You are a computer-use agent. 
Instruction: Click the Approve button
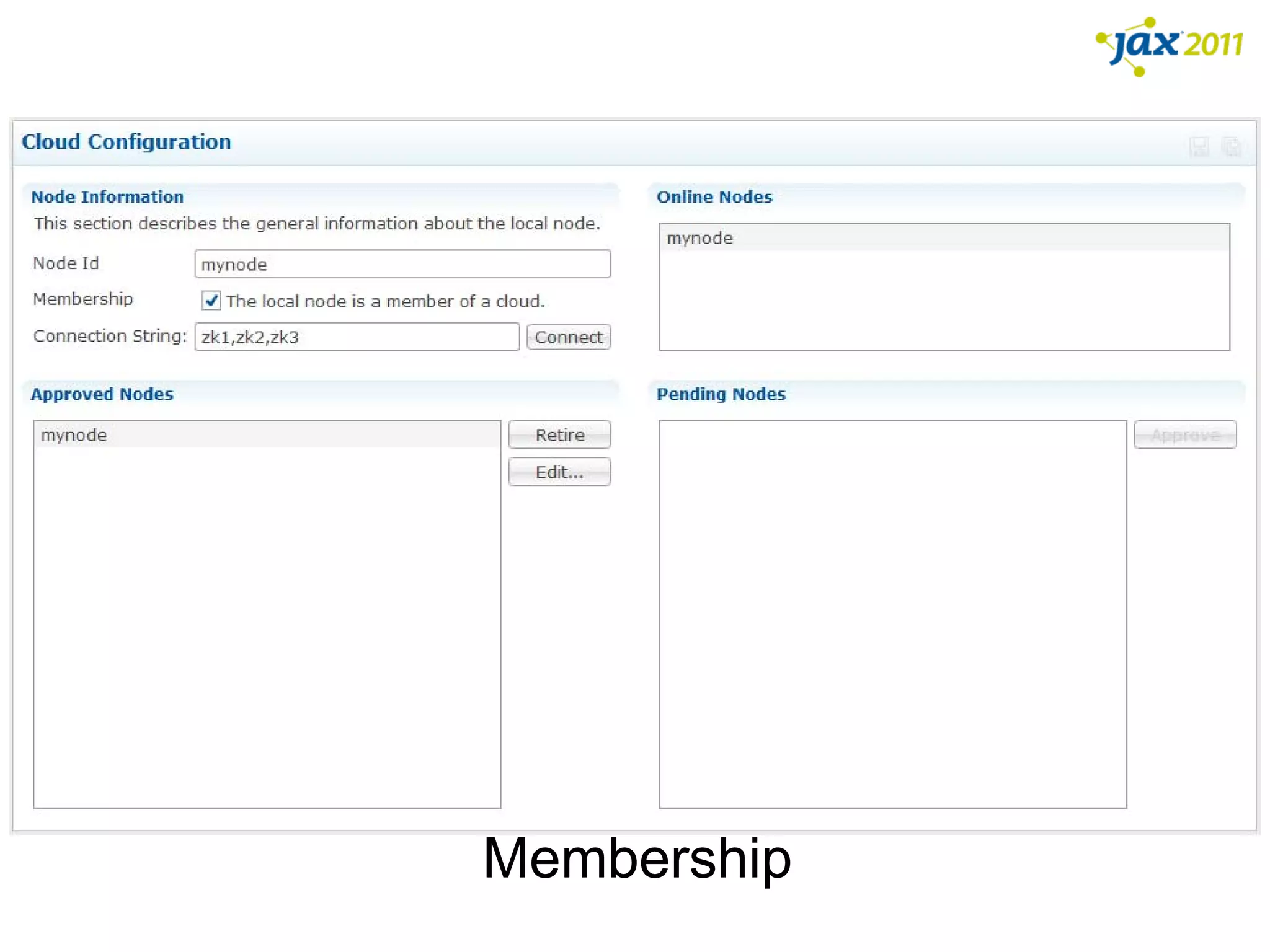[x=1185, y=434]
